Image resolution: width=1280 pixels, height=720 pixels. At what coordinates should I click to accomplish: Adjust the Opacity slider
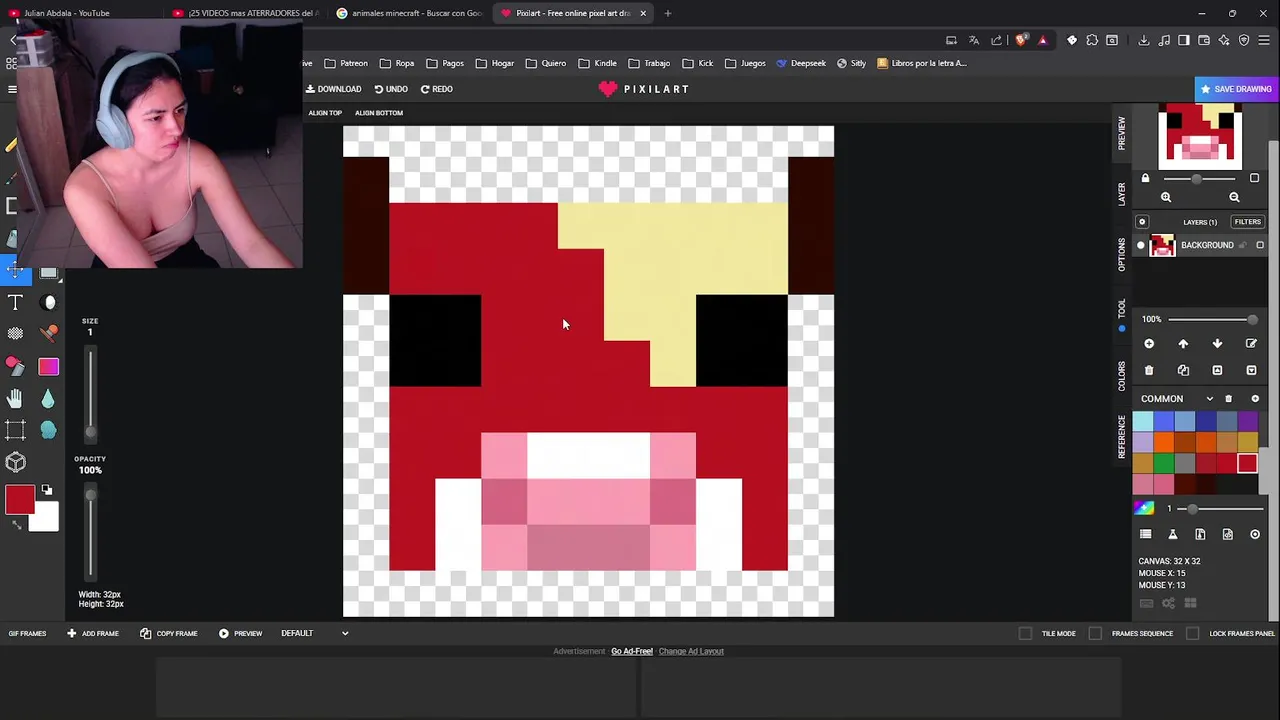click(90, 533)
